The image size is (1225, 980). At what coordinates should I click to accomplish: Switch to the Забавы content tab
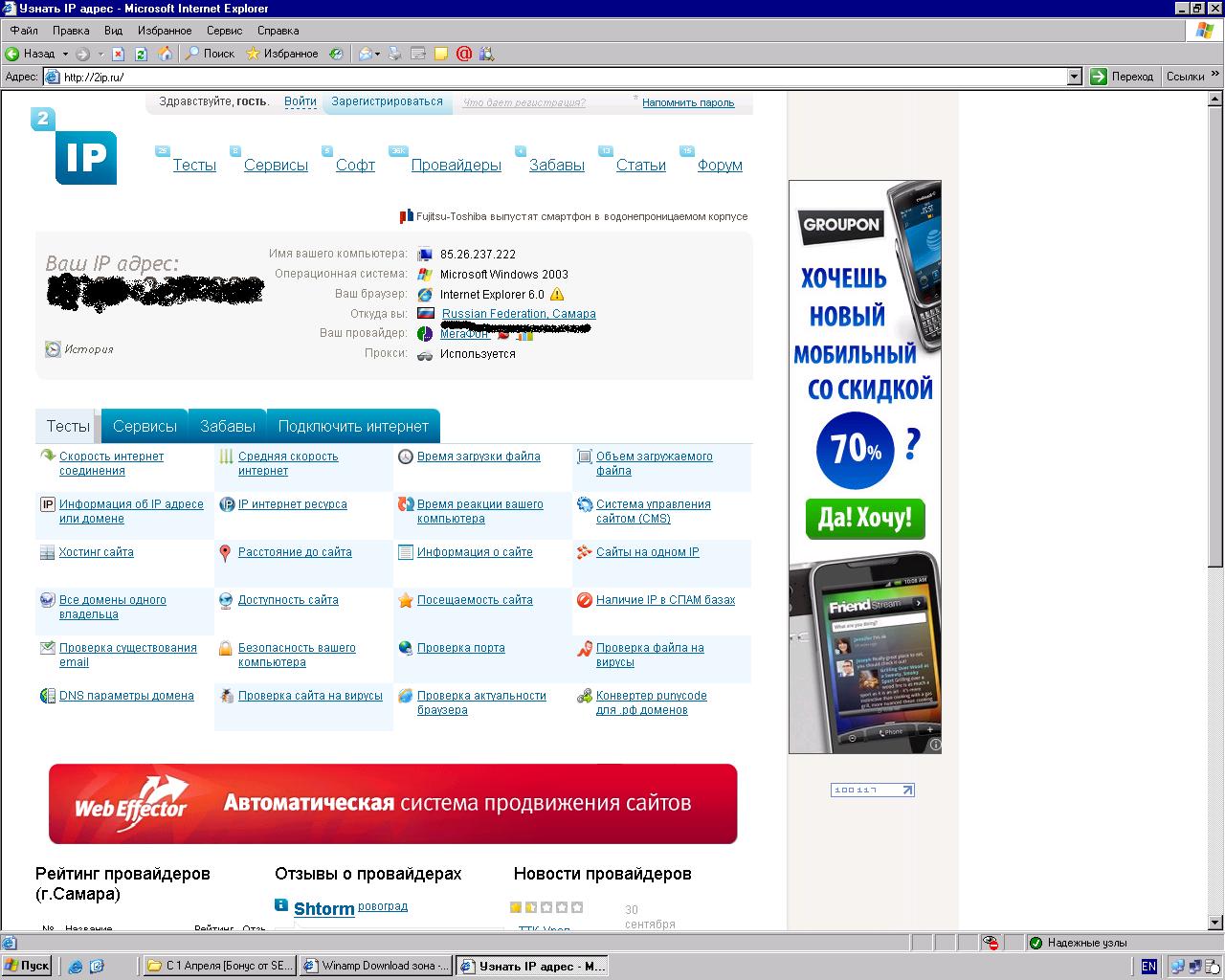[x=227, y=426]
